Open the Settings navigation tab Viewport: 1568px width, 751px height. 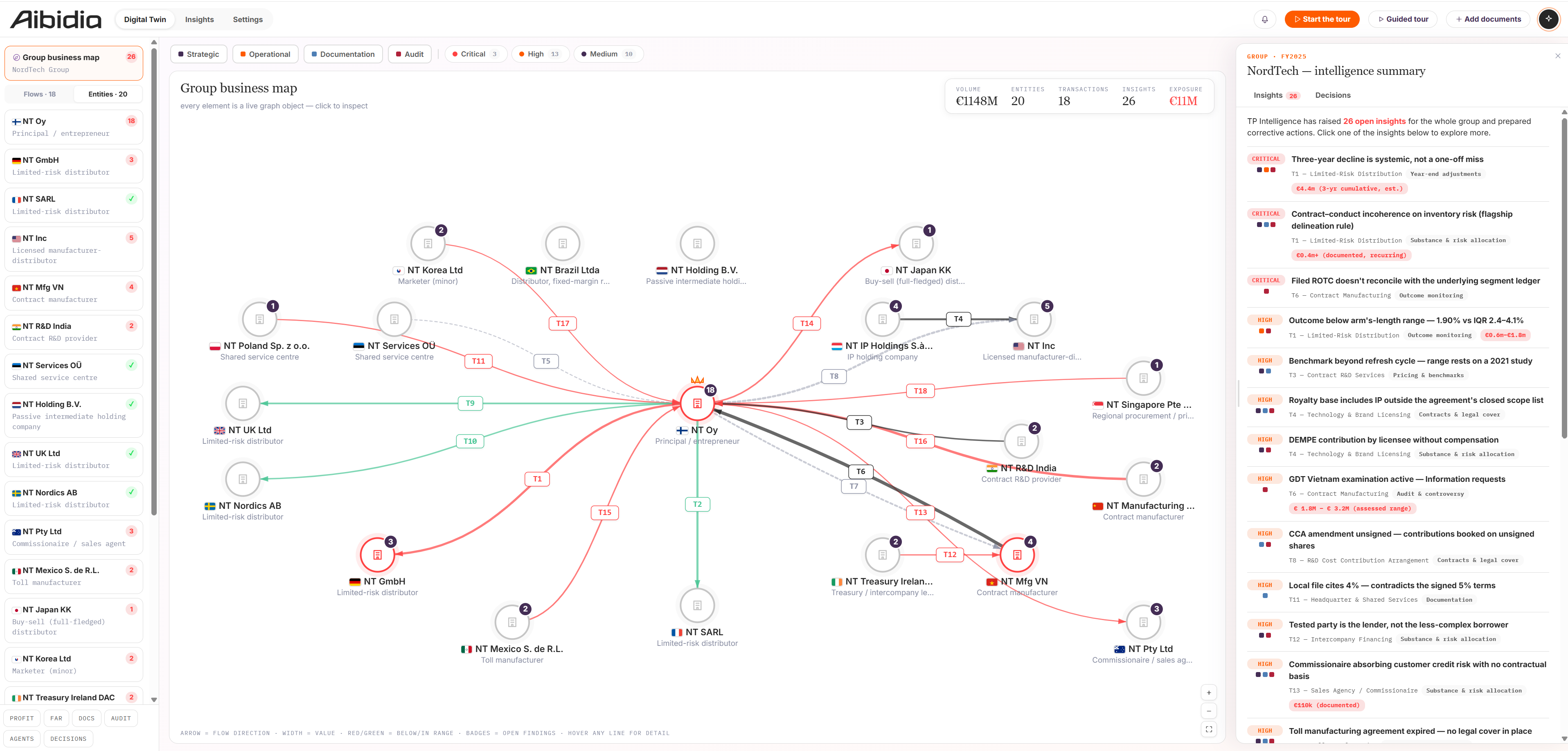pos(248,20)
